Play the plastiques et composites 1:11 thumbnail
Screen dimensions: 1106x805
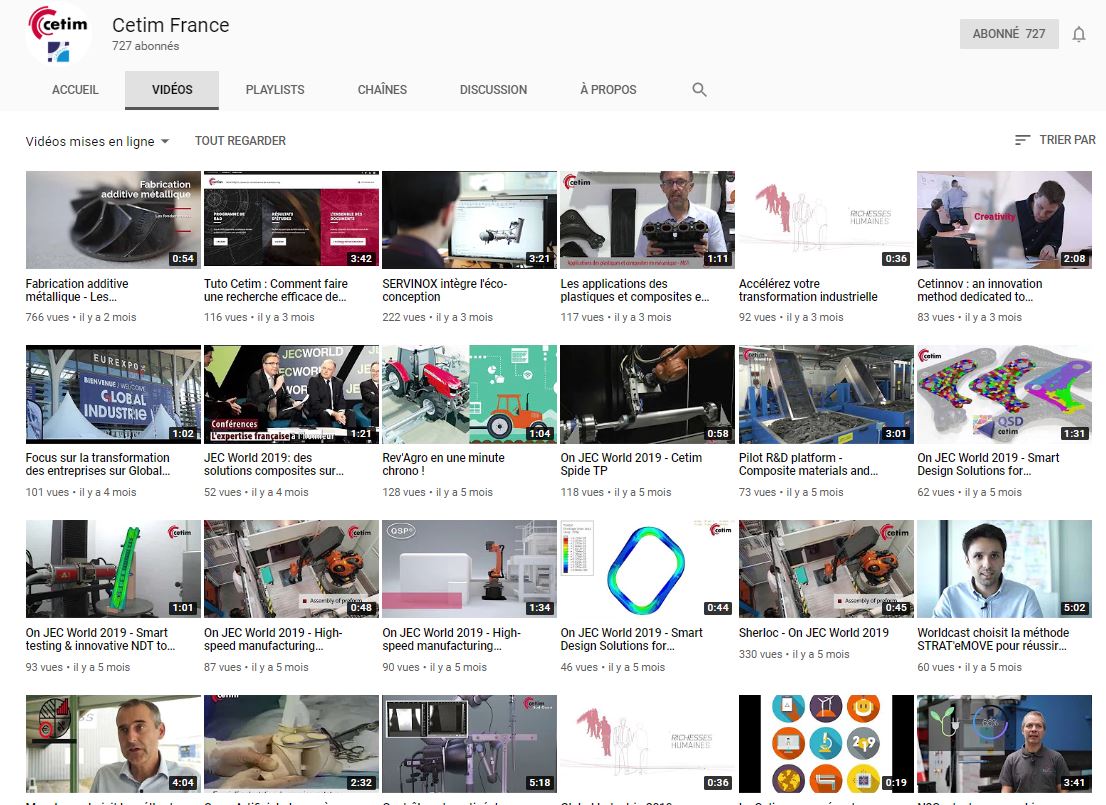(648, 219)
